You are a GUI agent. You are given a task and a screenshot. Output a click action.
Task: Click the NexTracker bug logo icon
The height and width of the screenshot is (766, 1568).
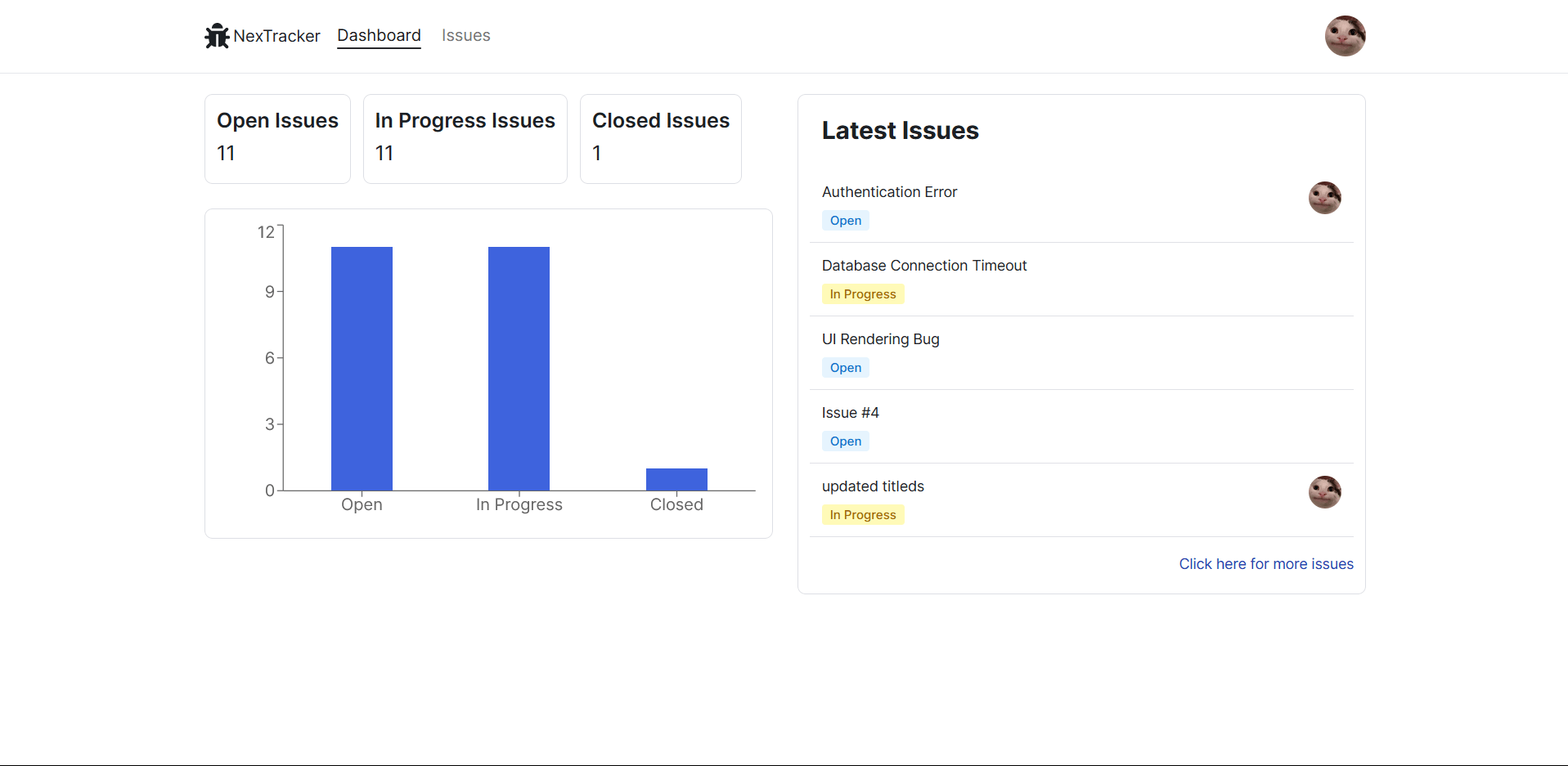(x=217, y=36)
